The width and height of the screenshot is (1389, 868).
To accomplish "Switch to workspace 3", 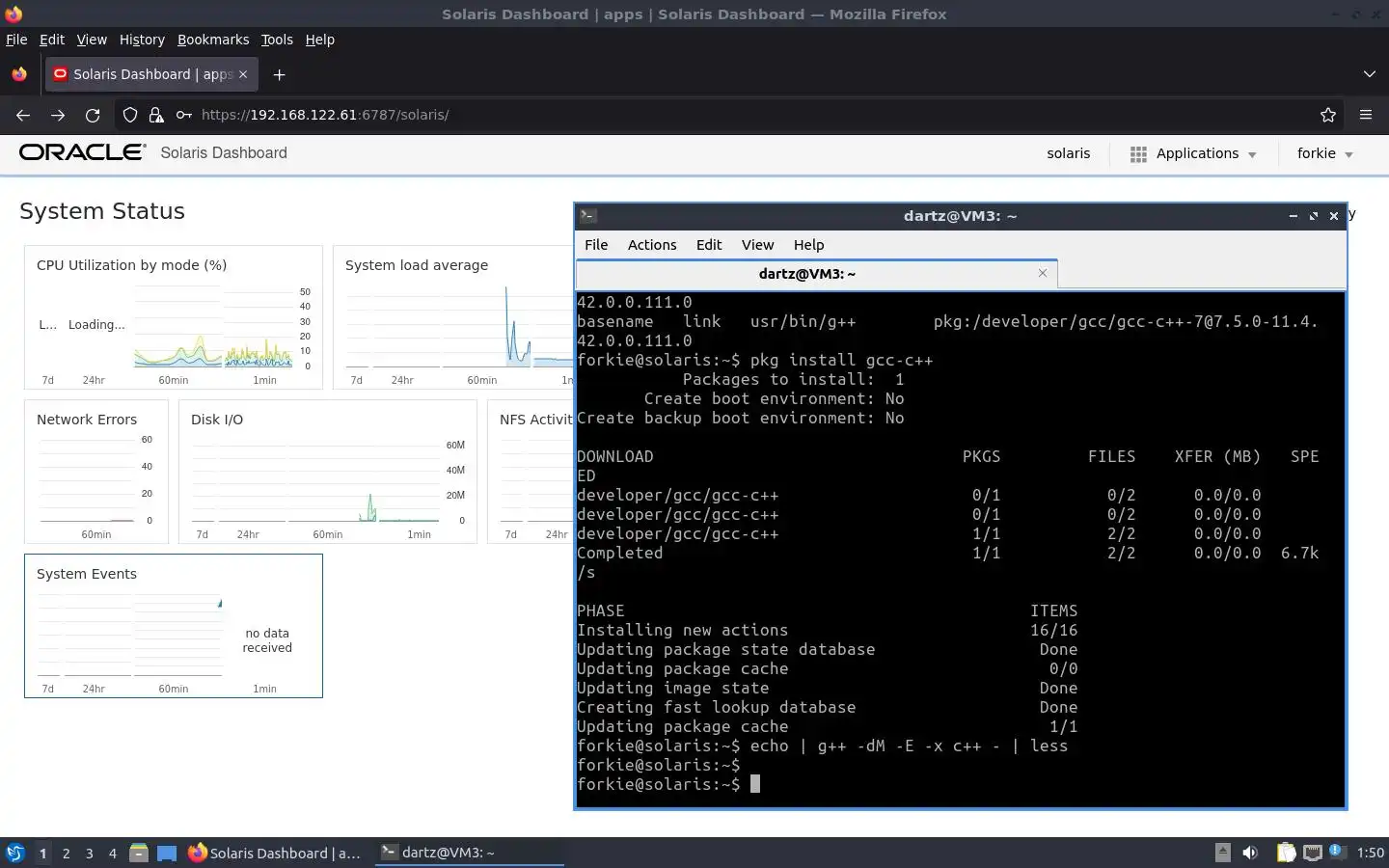I will [89, 853].
